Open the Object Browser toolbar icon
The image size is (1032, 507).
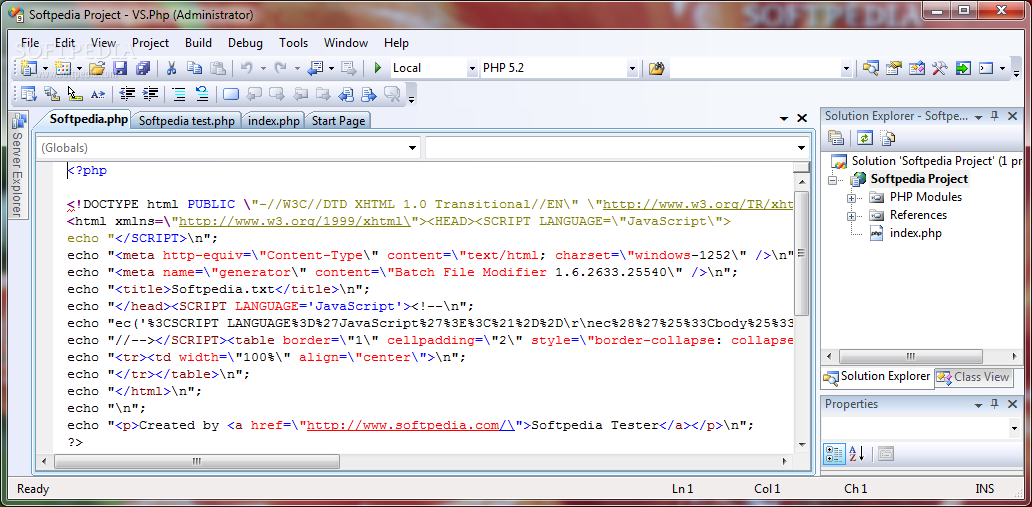click(917, 68)
